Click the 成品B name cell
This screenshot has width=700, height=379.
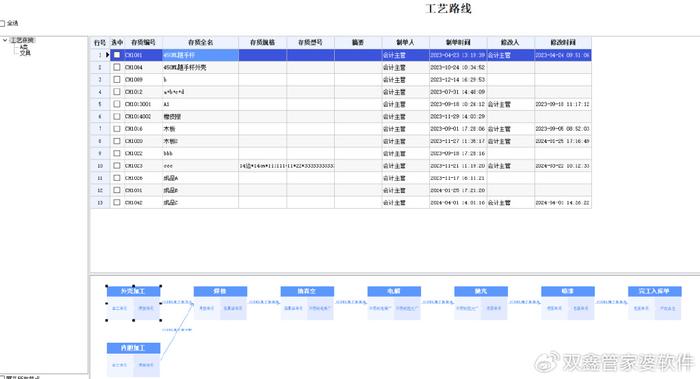(x=200, y=190)
